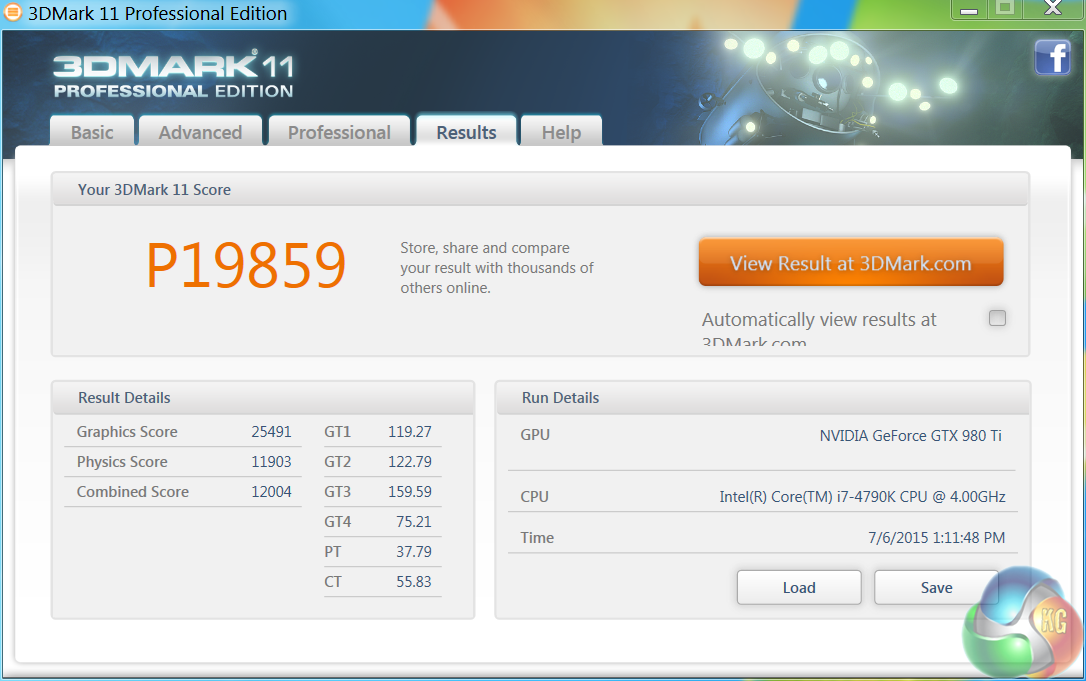The height and width of the screenshot is (681, 1086).
Task: Click the Physics Score label
Action: point(122,461)
